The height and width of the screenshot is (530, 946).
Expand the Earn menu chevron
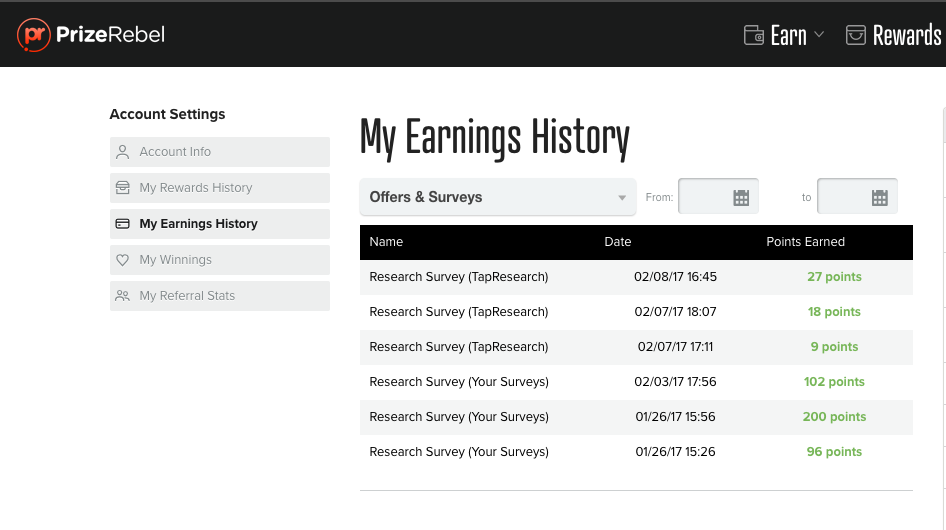[x=819, y=34]
